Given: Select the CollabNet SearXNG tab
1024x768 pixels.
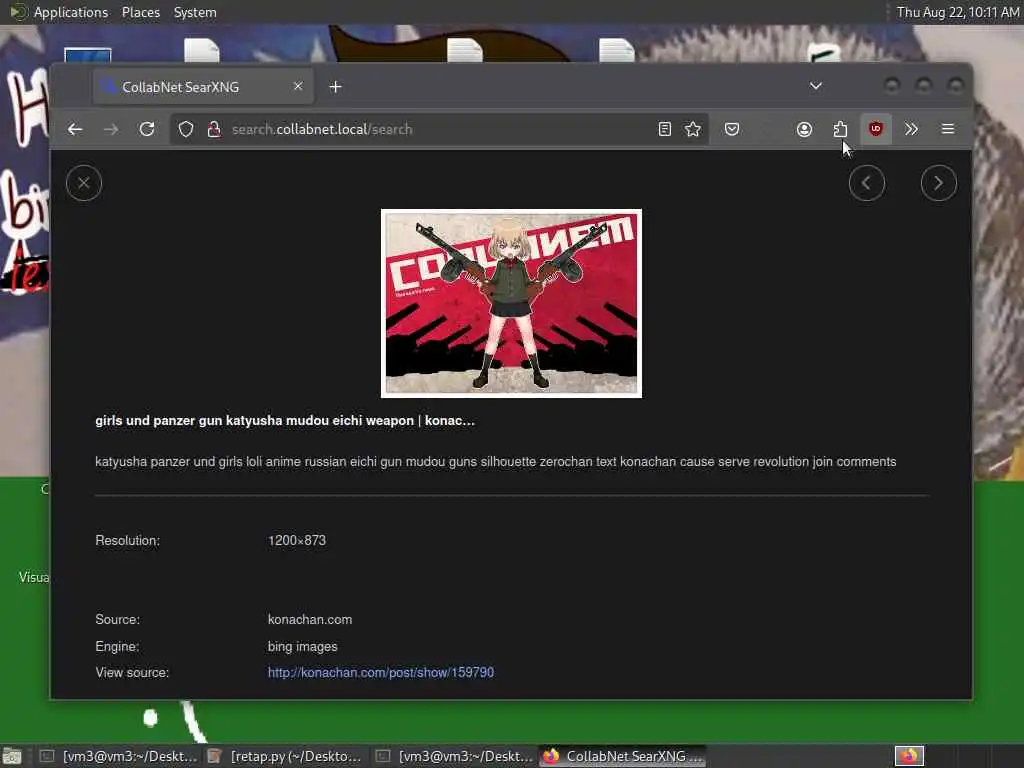Looking at the screenshot, I should 203,87.
